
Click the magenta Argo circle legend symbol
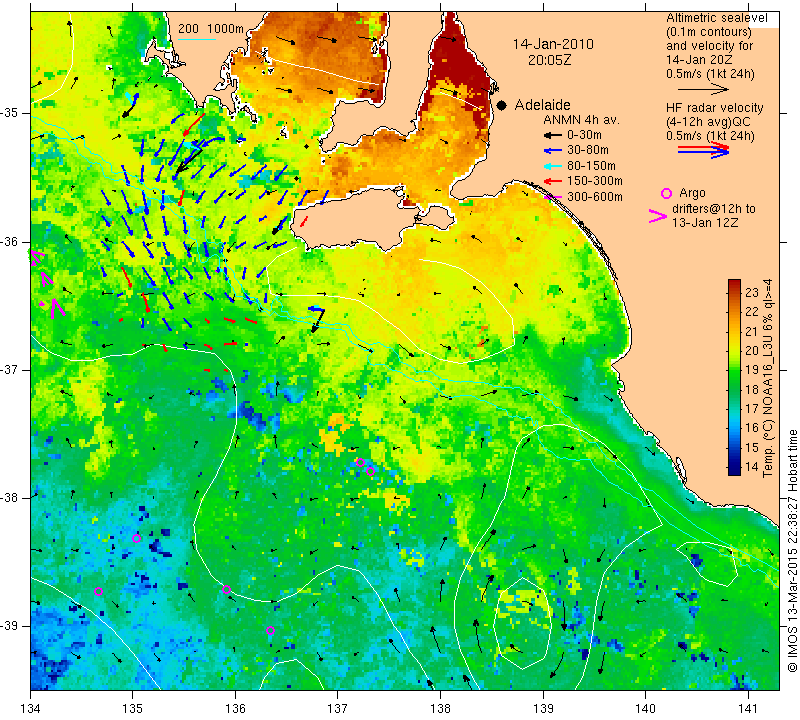pos(666,193)
